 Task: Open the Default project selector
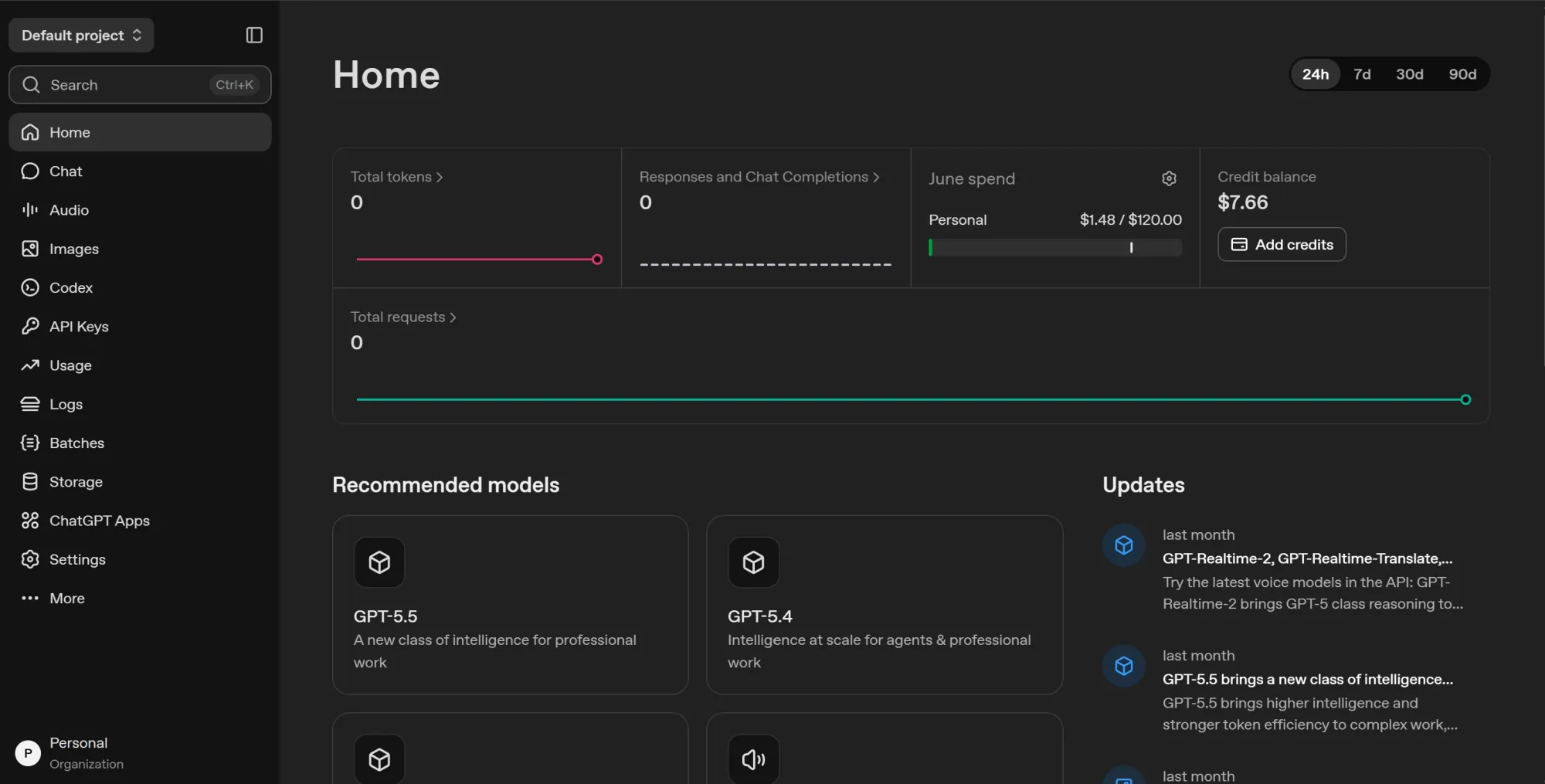pos(81,36)
